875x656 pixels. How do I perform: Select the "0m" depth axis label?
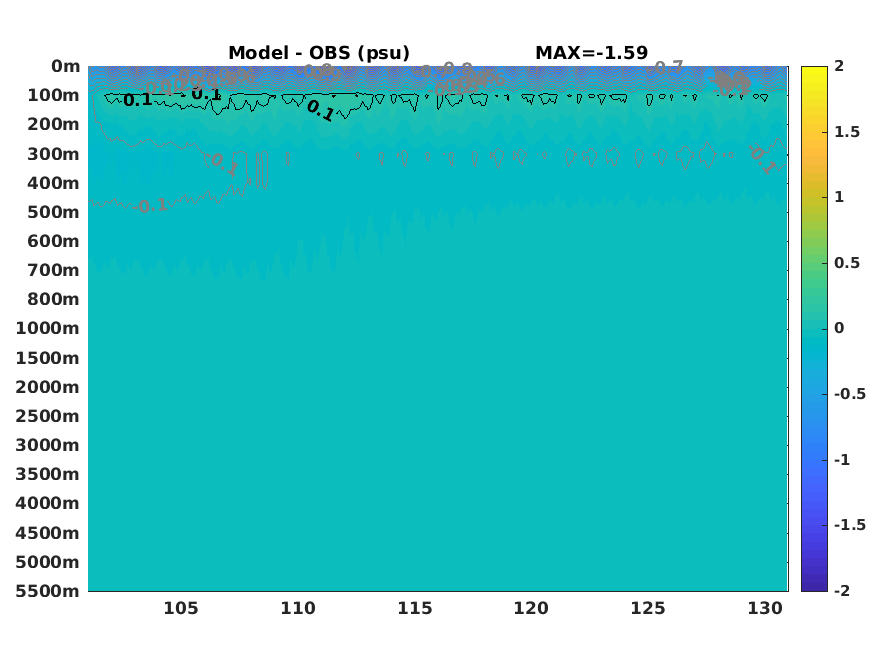click(65, 66)
